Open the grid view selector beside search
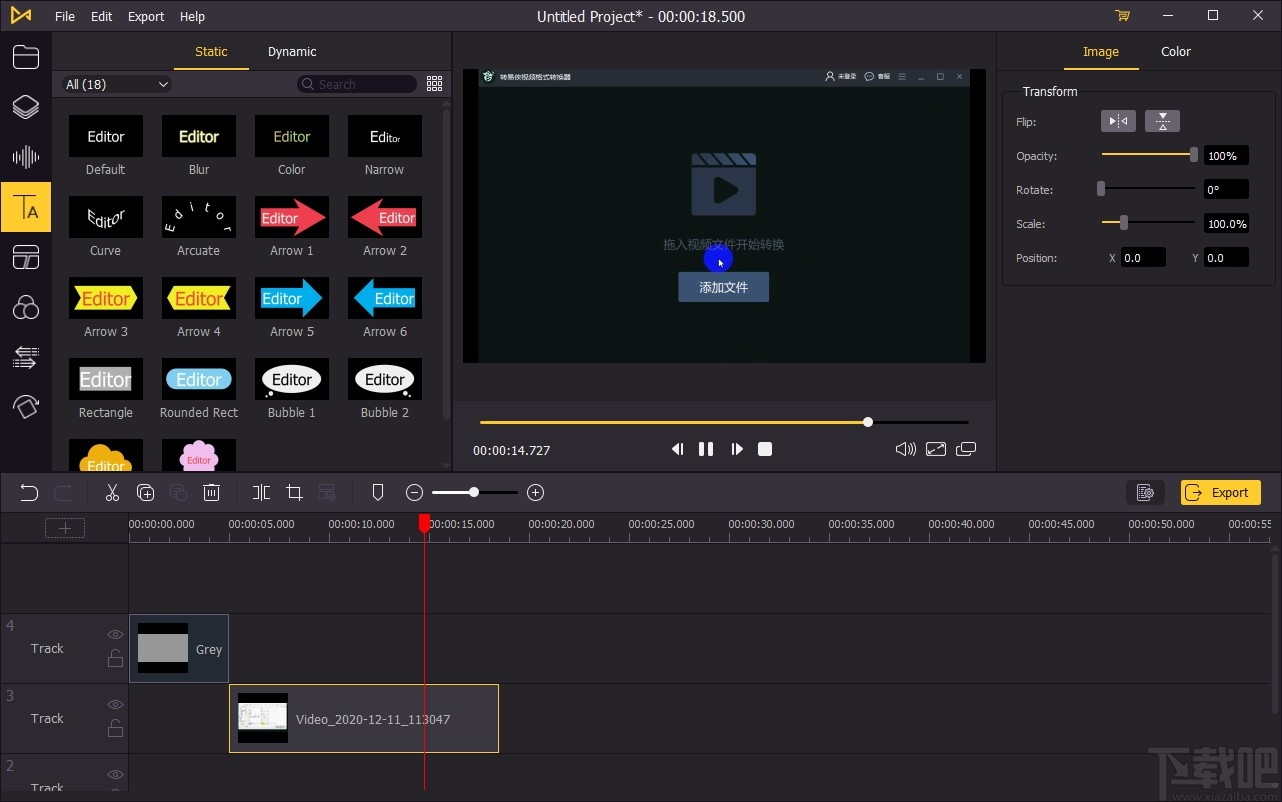The height and width of the screenshot is (802, 1282). pos(434,84)
